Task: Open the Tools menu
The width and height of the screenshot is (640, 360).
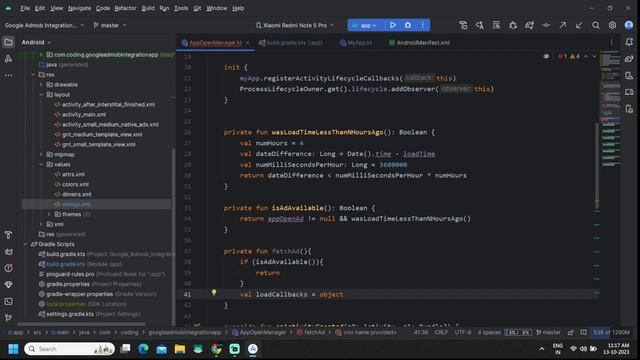Action: coord(181,8)
